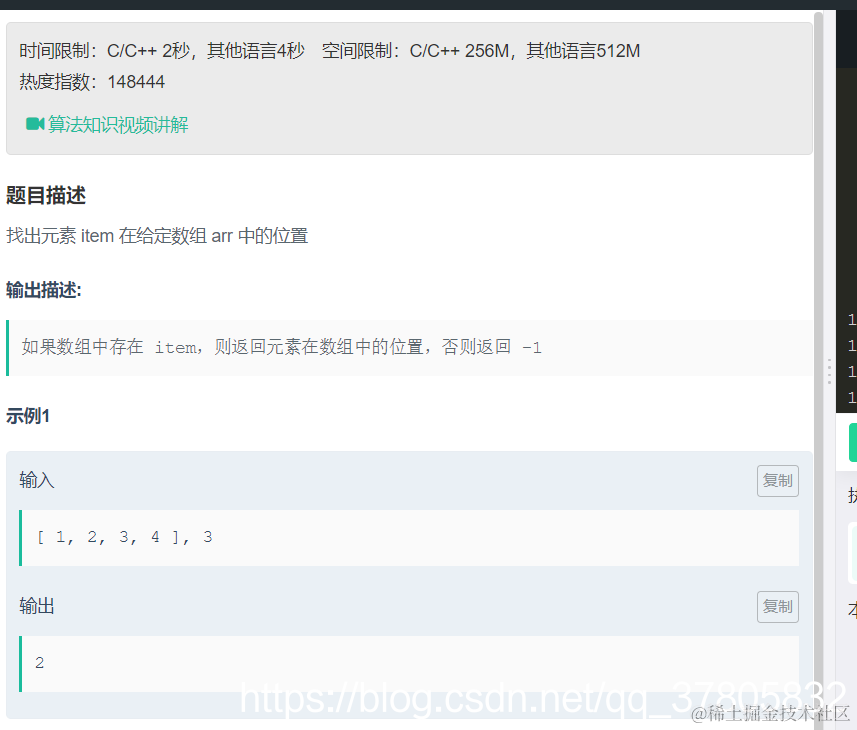Click the sample input [ 1, 2, 3, 4 ], 3
The height and width of the screenshot is (730, 857).
(x=125, y=537)
